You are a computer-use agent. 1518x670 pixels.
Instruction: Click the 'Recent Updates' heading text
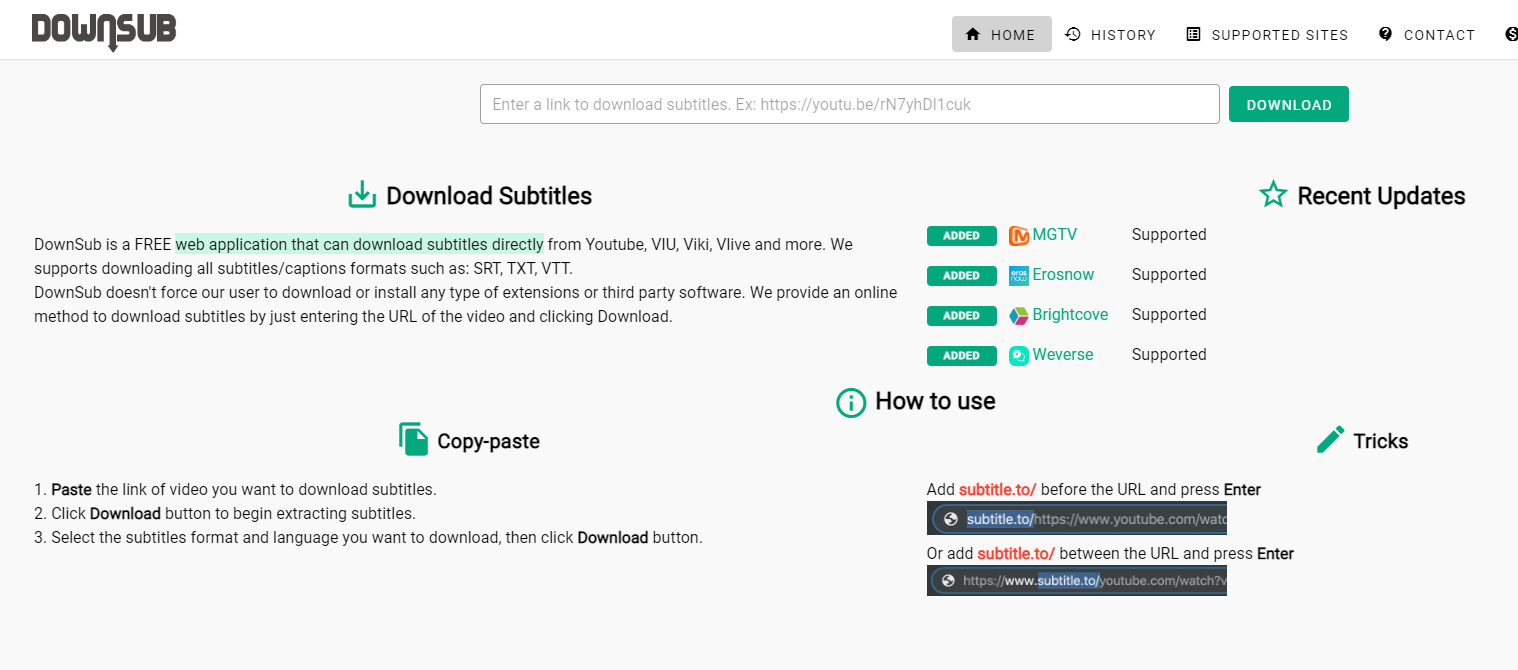[1381, 196]
